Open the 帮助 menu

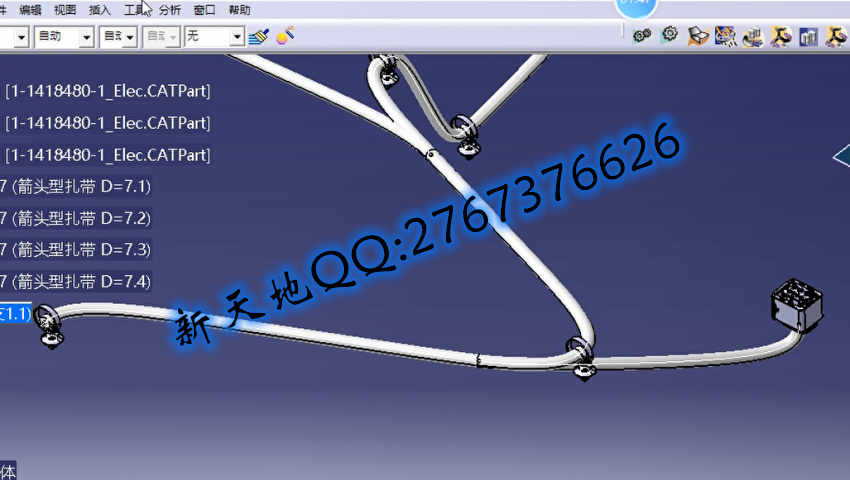pos(240,10)
